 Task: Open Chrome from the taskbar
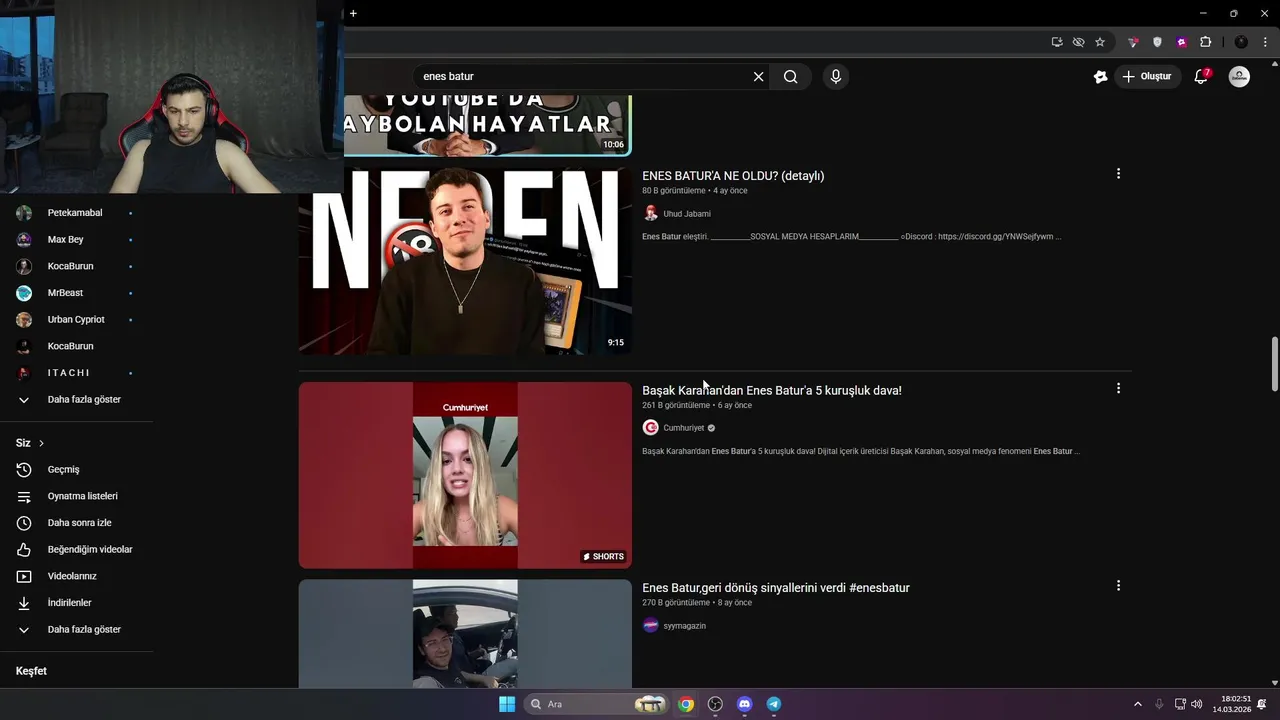pos(686,704)
